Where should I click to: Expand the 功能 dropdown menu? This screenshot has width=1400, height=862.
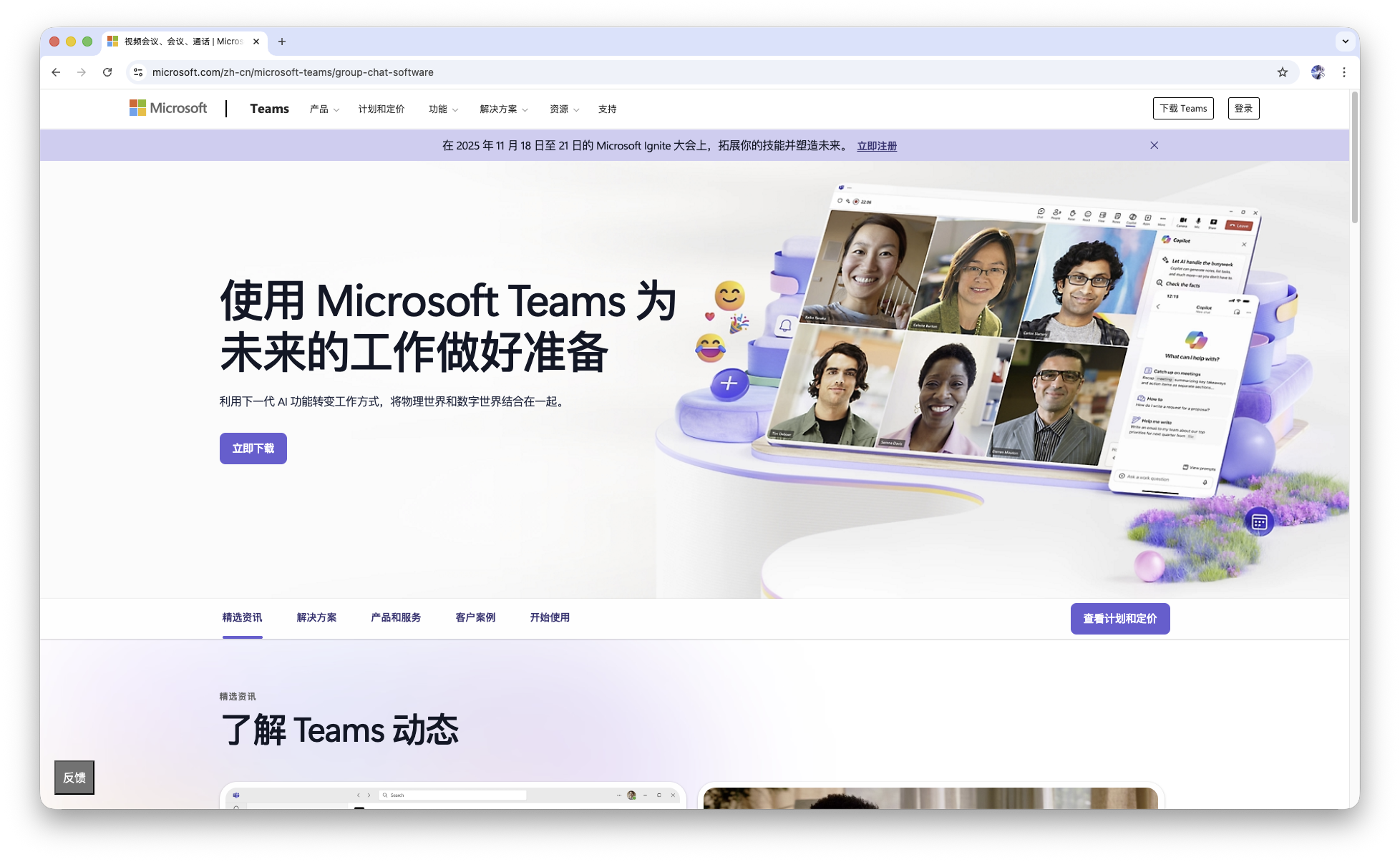(442, 109)
